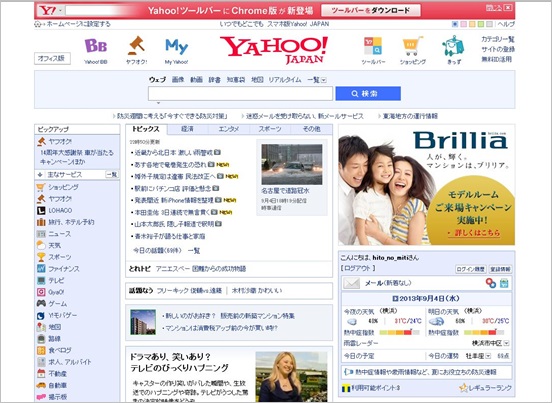Select the green theme color swatch
Image resolution: width=552 pixels, height=403 pixels.
pyautogui.click(x=481, y=24)
